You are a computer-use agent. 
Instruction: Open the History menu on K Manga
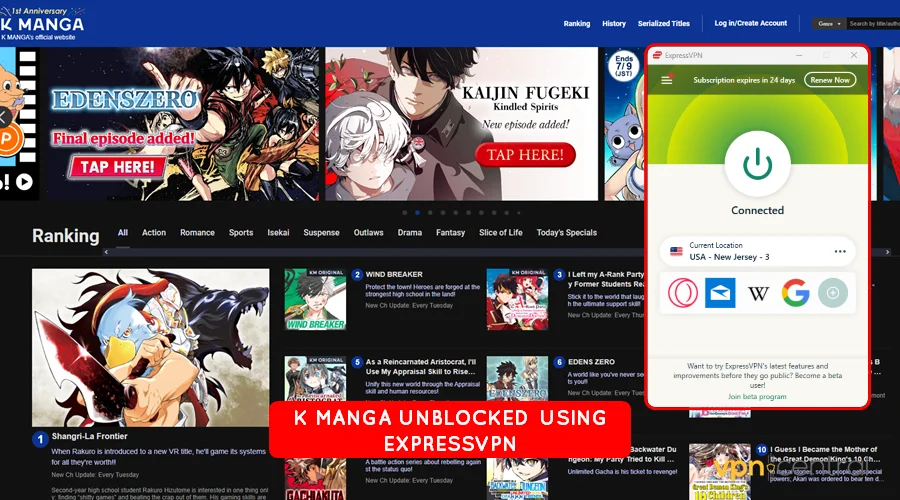(x=614, y=24)
